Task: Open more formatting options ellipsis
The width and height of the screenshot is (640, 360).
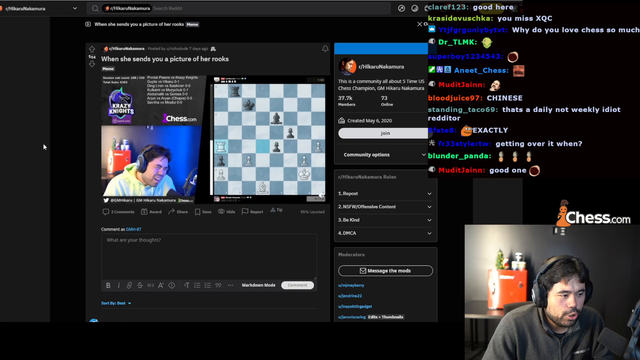Action: tap(231, 285)
